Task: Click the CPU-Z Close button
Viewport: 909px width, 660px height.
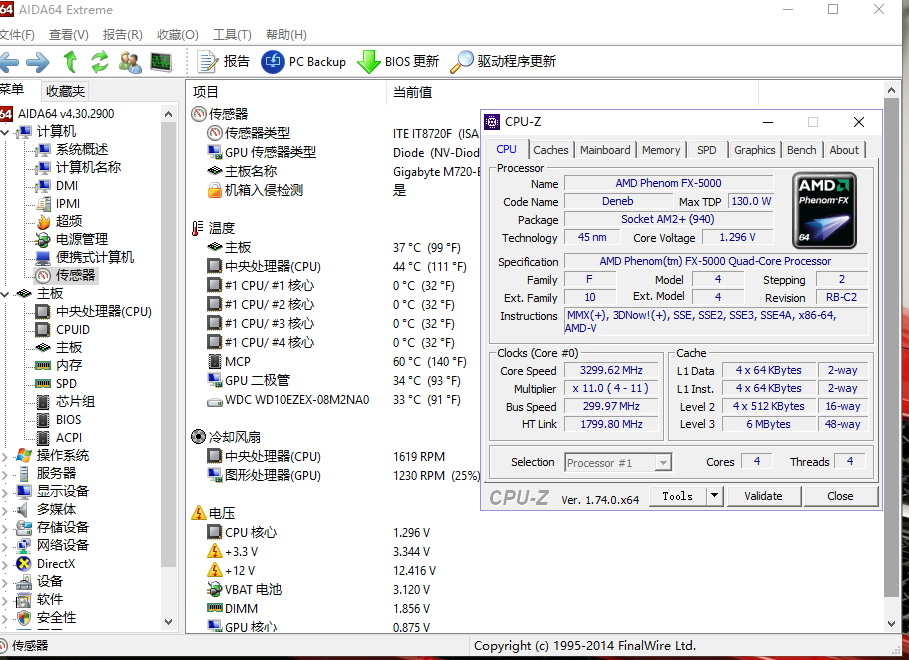Action: pos(840,496)
